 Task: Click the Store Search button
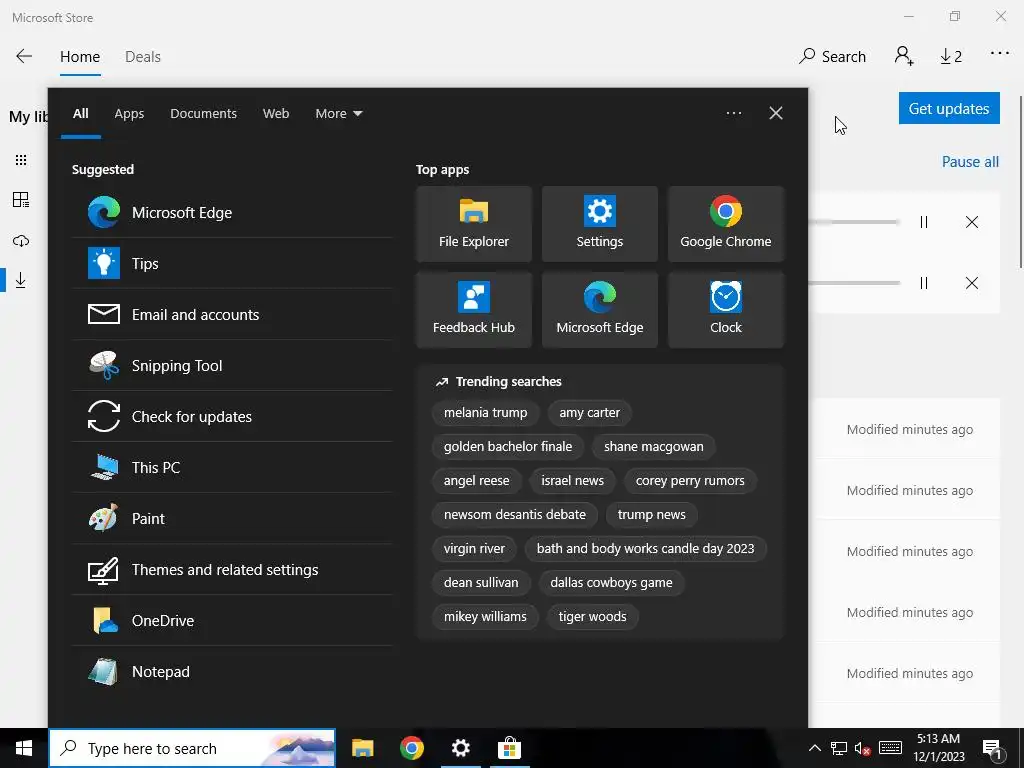(x=832, y=57)
